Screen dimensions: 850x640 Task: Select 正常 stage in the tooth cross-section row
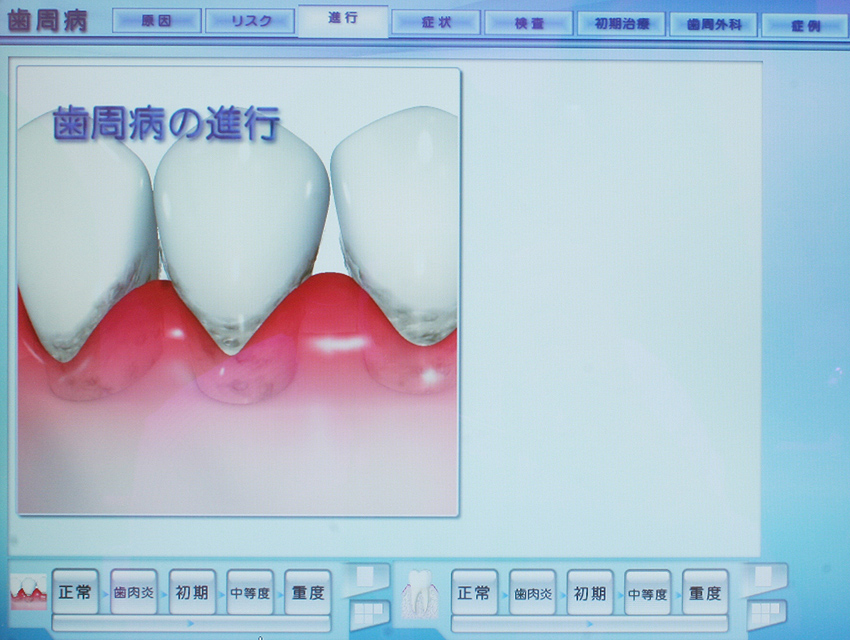click(x=474, y=592)
